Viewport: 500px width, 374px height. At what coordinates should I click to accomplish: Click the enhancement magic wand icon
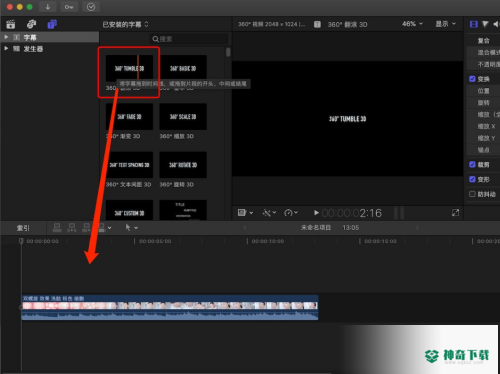(266, 212)
